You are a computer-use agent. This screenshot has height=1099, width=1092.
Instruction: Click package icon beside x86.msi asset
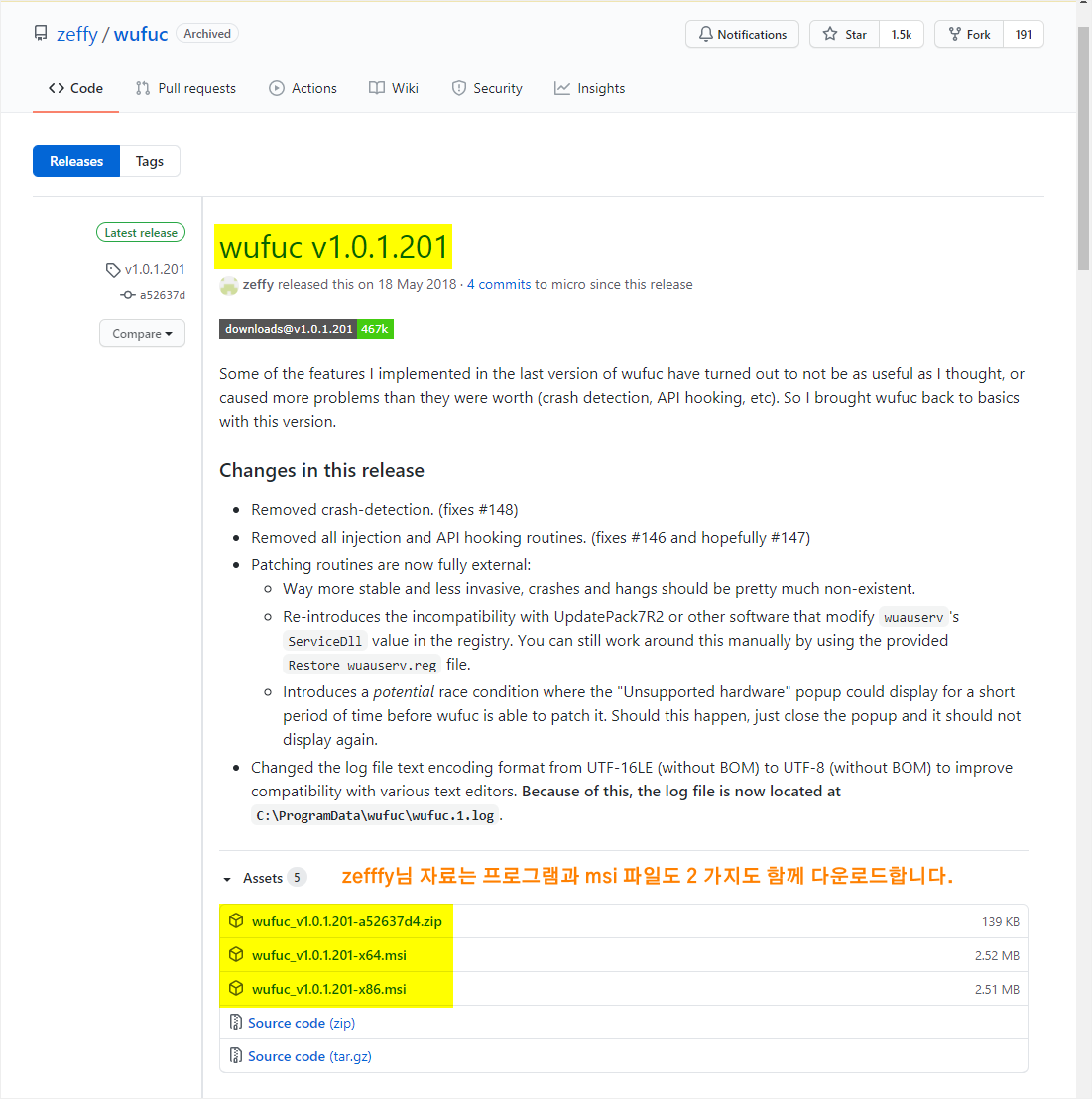point(236,988)
